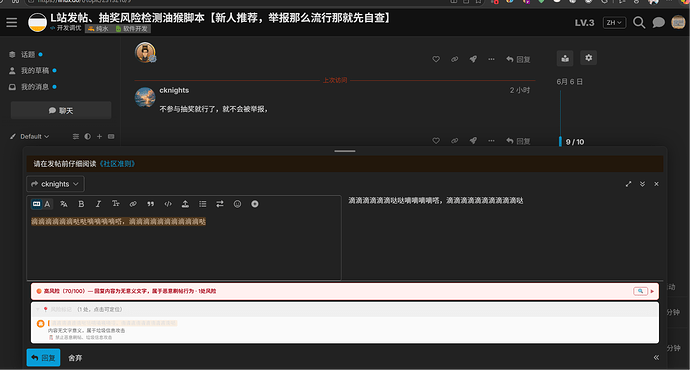The height and width of the screenshot is (370, 690).
Task: Go to 话题 in sidebar
Action: [27, 55]
